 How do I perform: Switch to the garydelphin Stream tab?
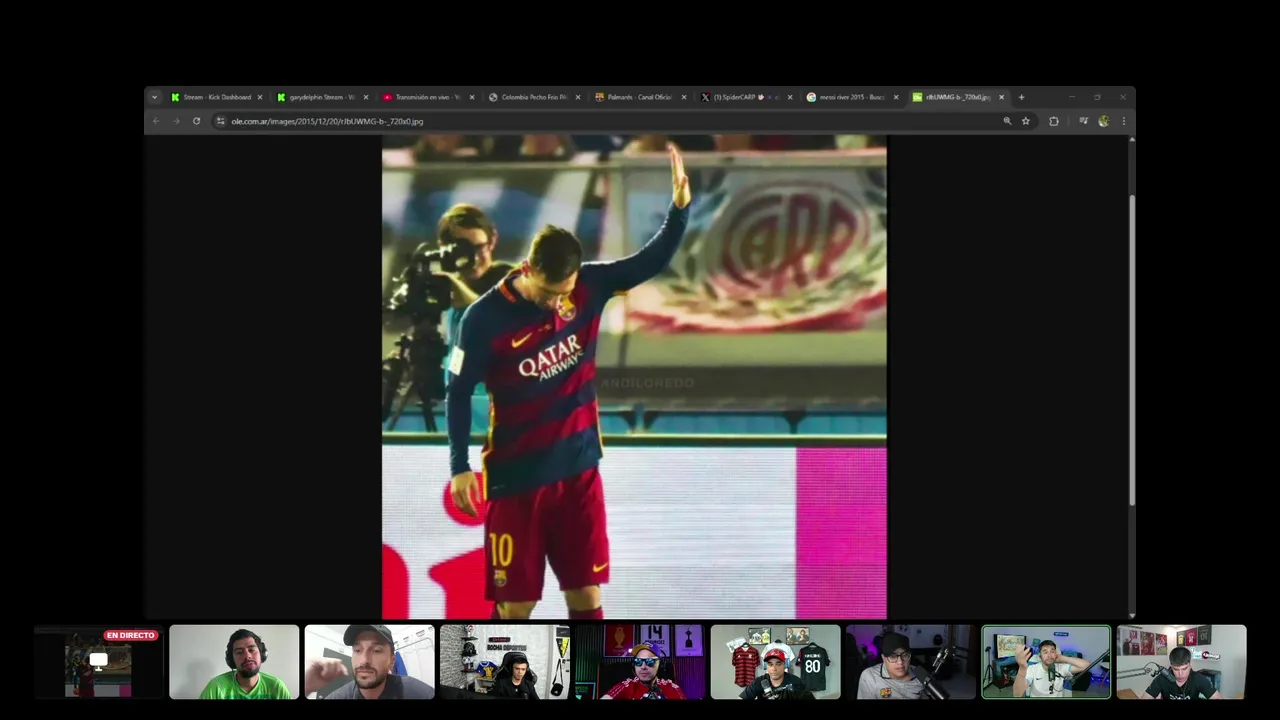tap(322, 97)
